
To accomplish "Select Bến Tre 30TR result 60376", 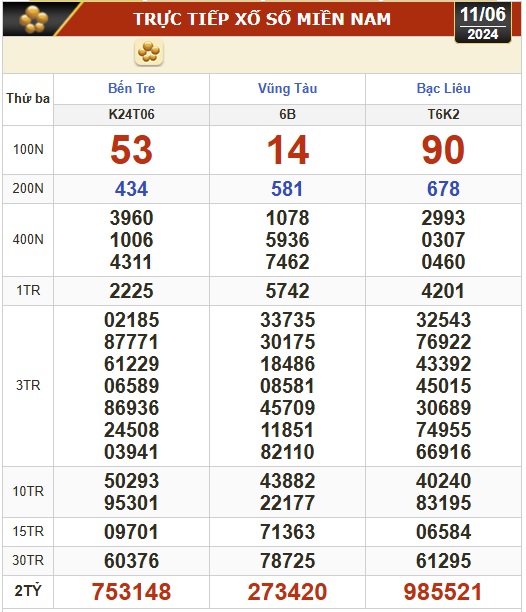I will (132, 561).
